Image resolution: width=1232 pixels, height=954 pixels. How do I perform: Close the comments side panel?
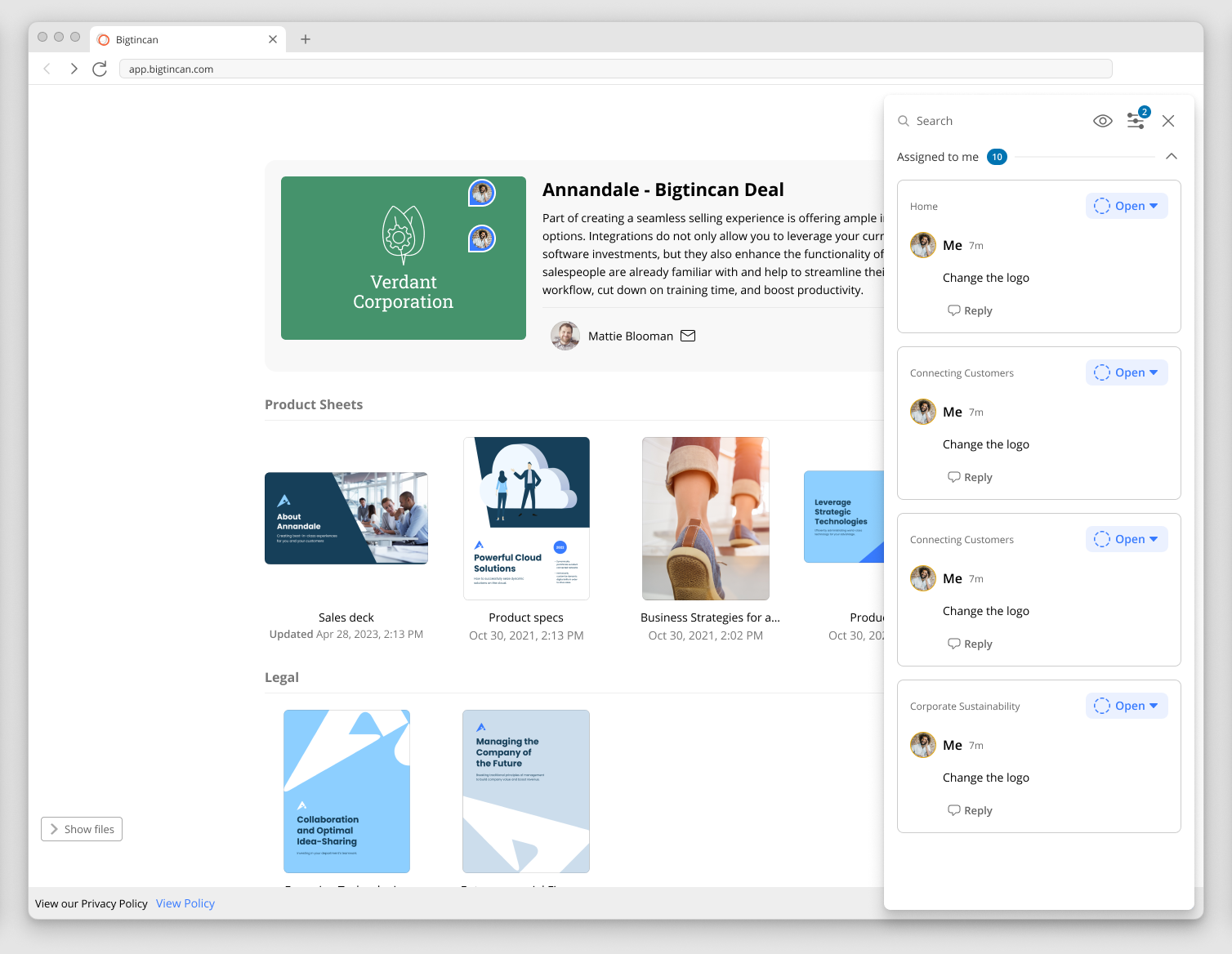(1168, 121)
